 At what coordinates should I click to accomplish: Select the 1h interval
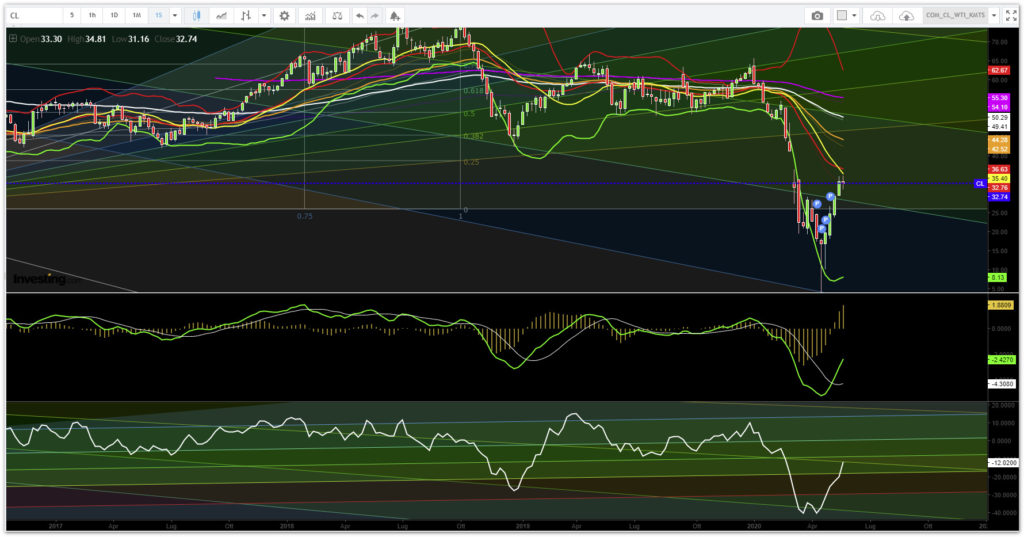92,15
